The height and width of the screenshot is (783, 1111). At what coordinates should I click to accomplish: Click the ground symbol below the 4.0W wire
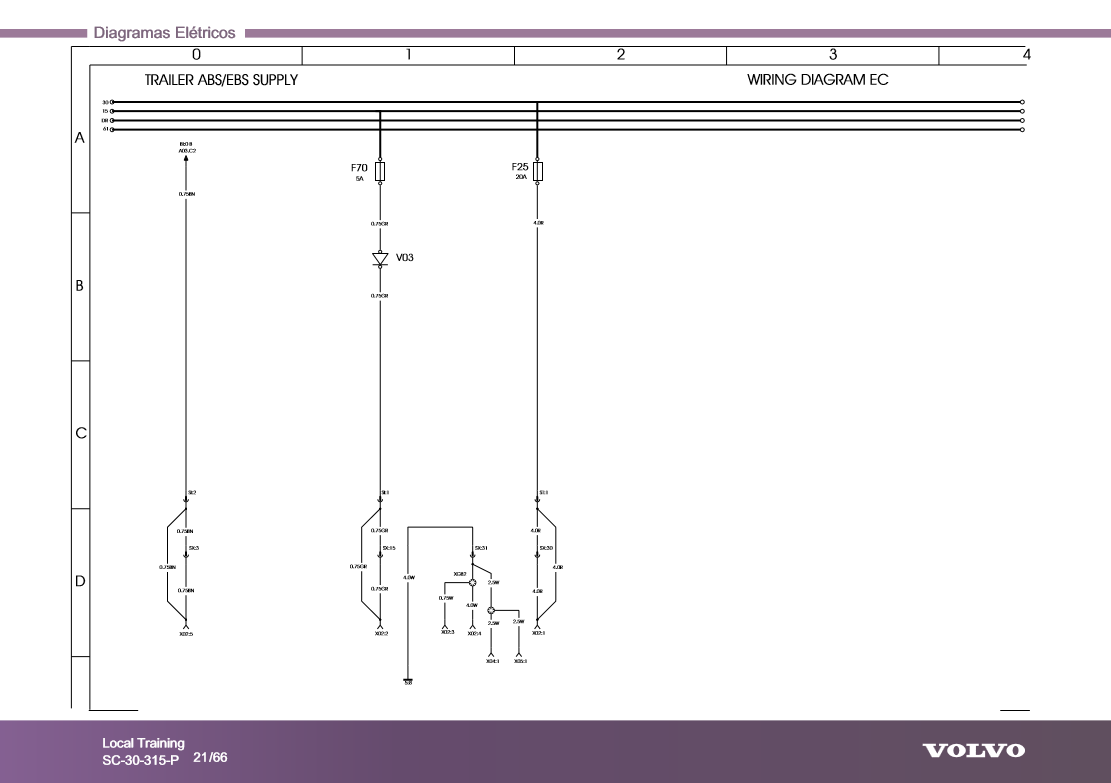pyautogui.click(x=408, y=682)
